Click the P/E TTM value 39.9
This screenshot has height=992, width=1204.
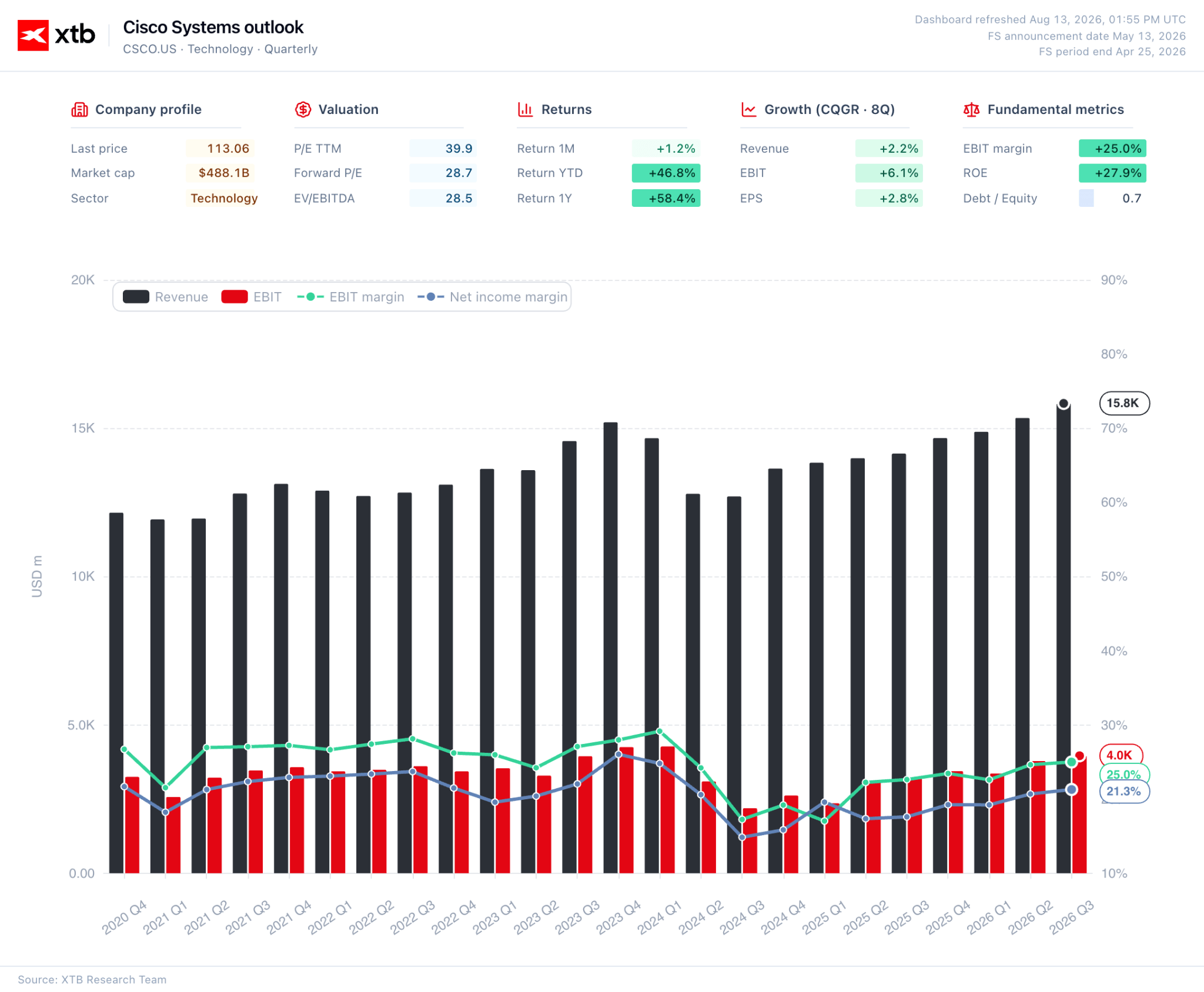click(x=459, y=149)
